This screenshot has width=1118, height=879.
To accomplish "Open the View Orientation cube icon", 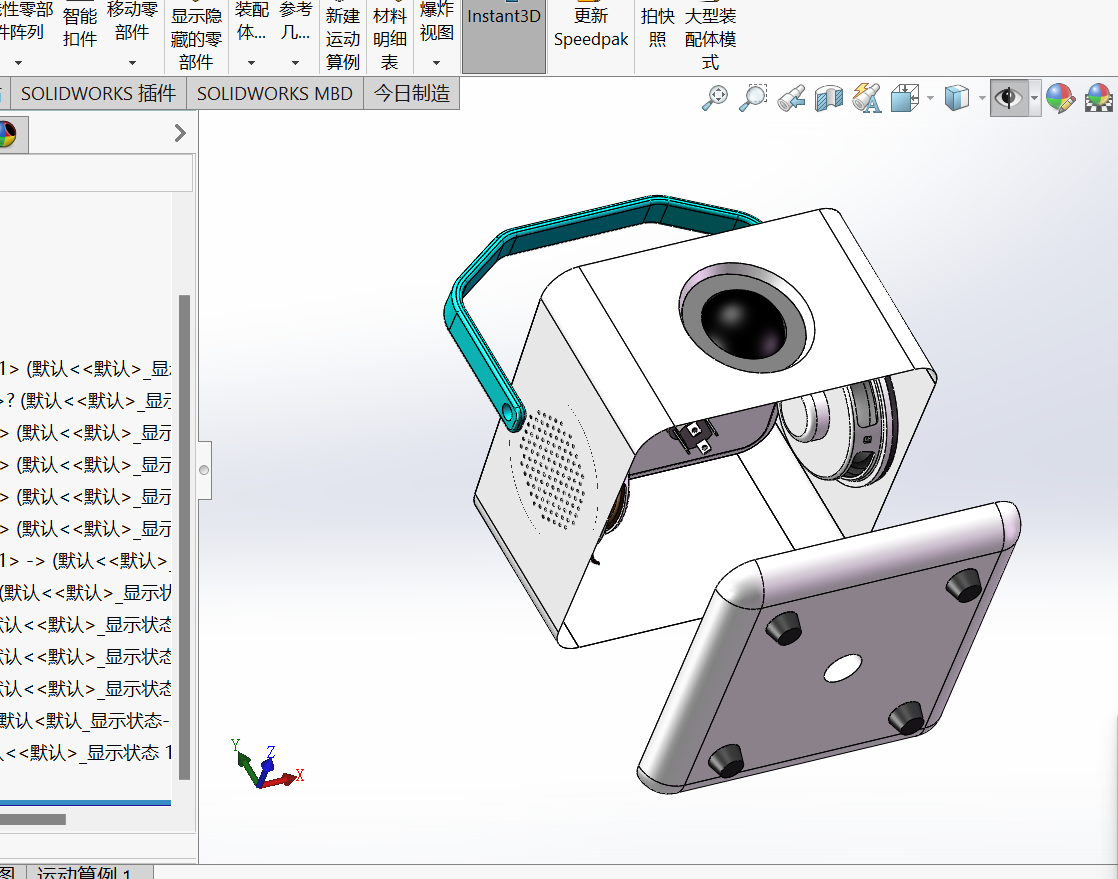I will (905, 98).
